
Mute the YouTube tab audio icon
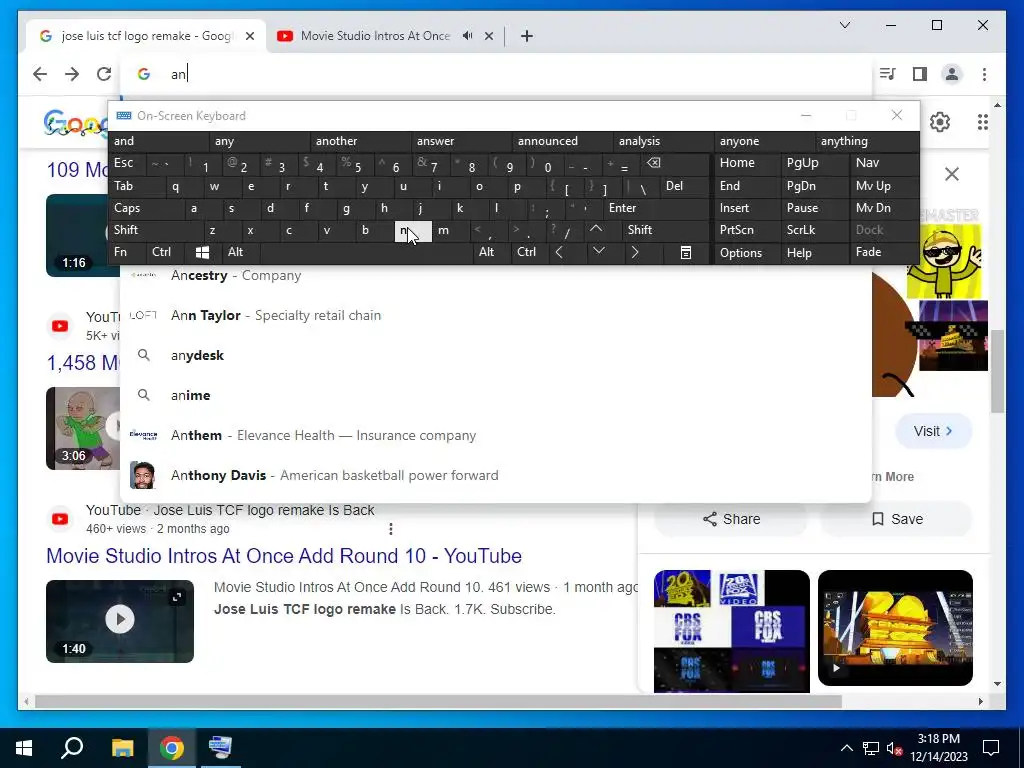(468, 36)
